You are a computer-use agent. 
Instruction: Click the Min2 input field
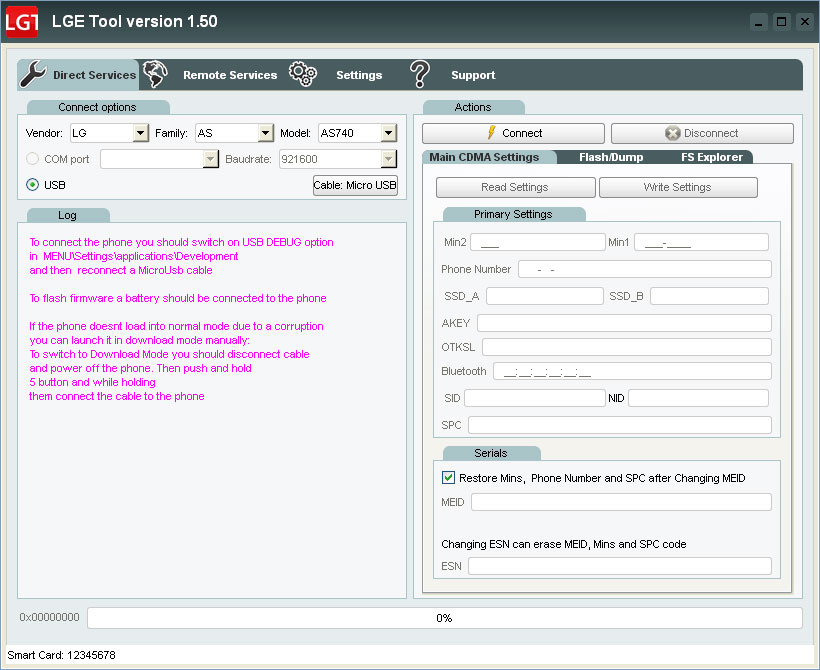[538, 242]
